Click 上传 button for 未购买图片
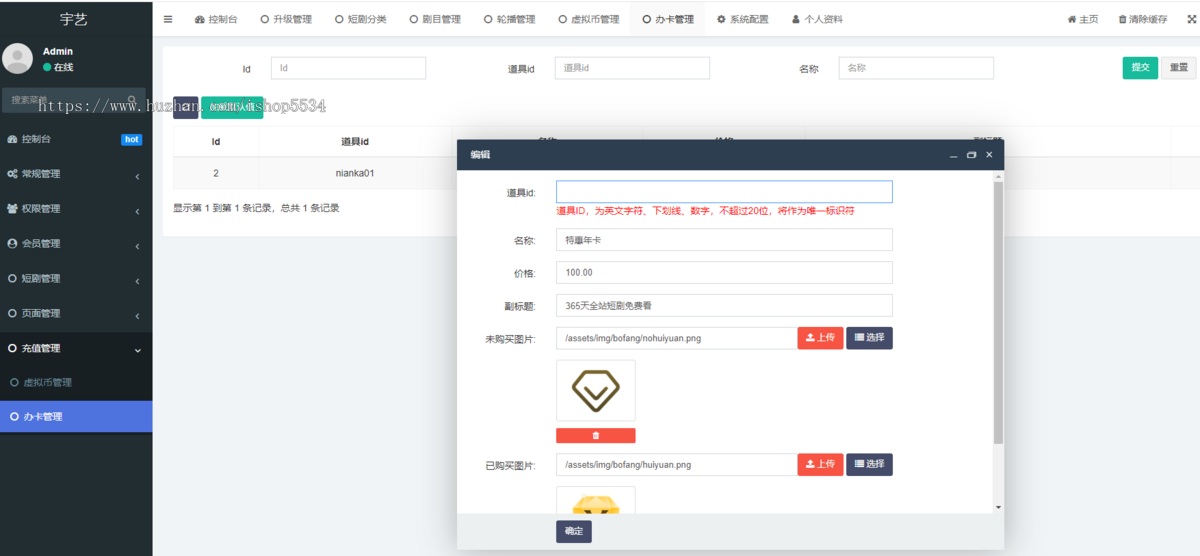The image size is (1200, 556). coord(820,338)
